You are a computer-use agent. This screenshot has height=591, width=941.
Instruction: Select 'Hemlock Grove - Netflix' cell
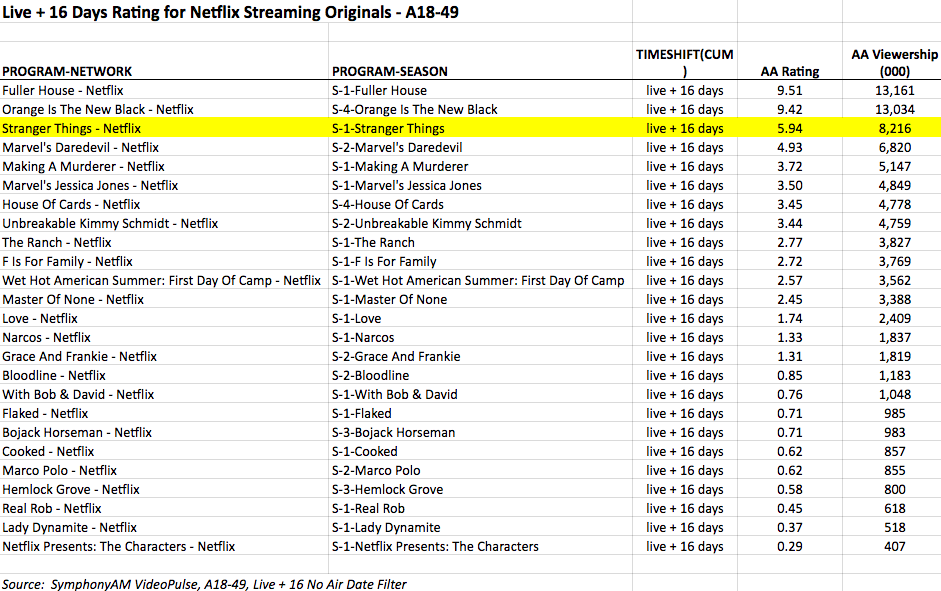71,490
